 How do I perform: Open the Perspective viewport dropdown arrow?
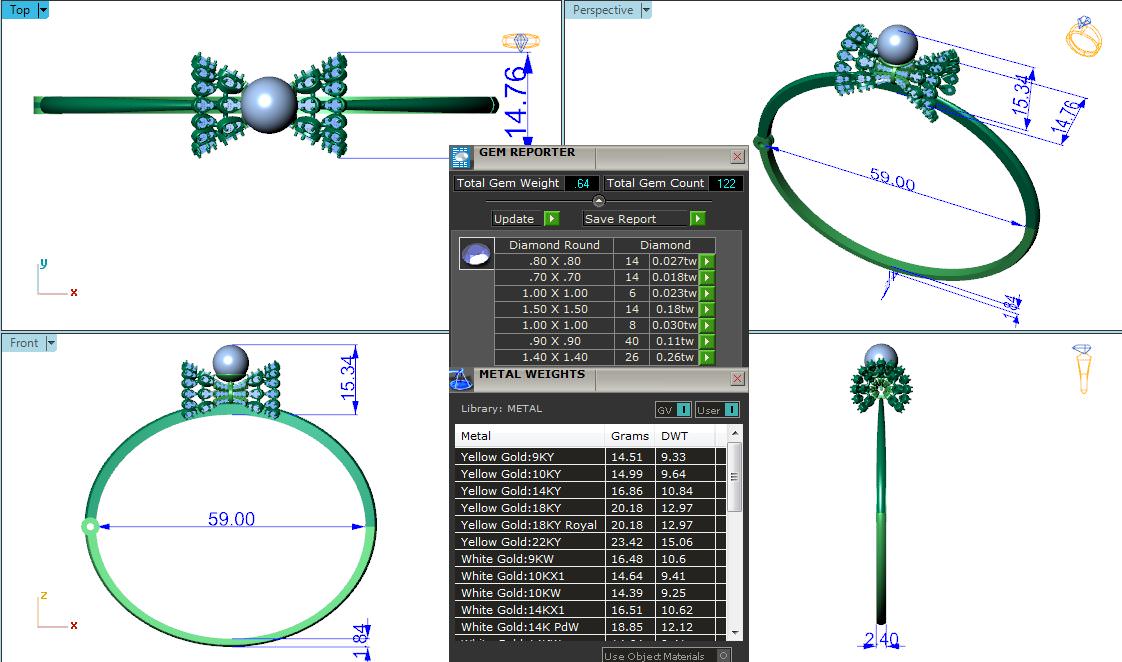point(646,10)
